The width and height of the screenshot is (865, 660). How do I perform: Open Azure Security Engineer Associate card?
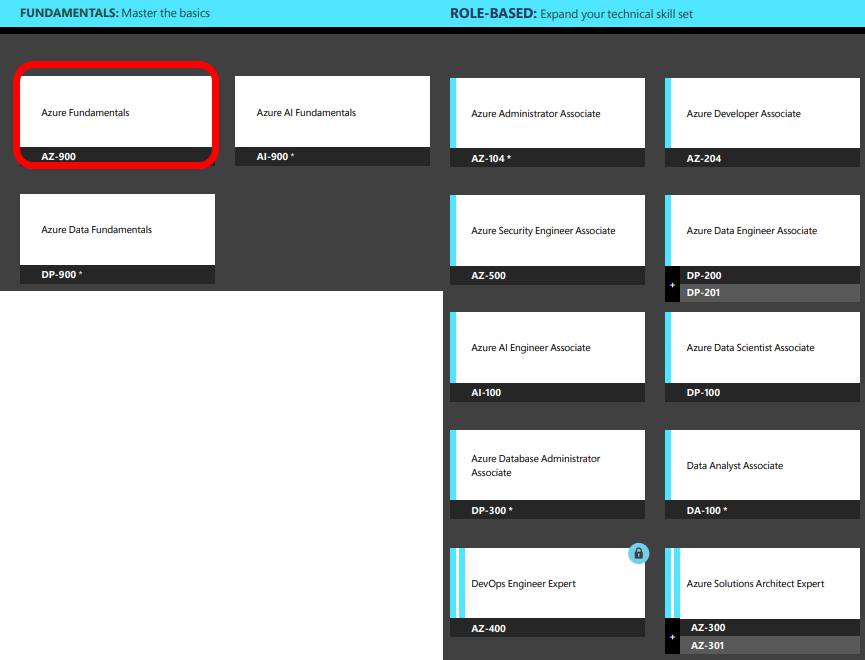pyautogui.click(x=547, y=231)
